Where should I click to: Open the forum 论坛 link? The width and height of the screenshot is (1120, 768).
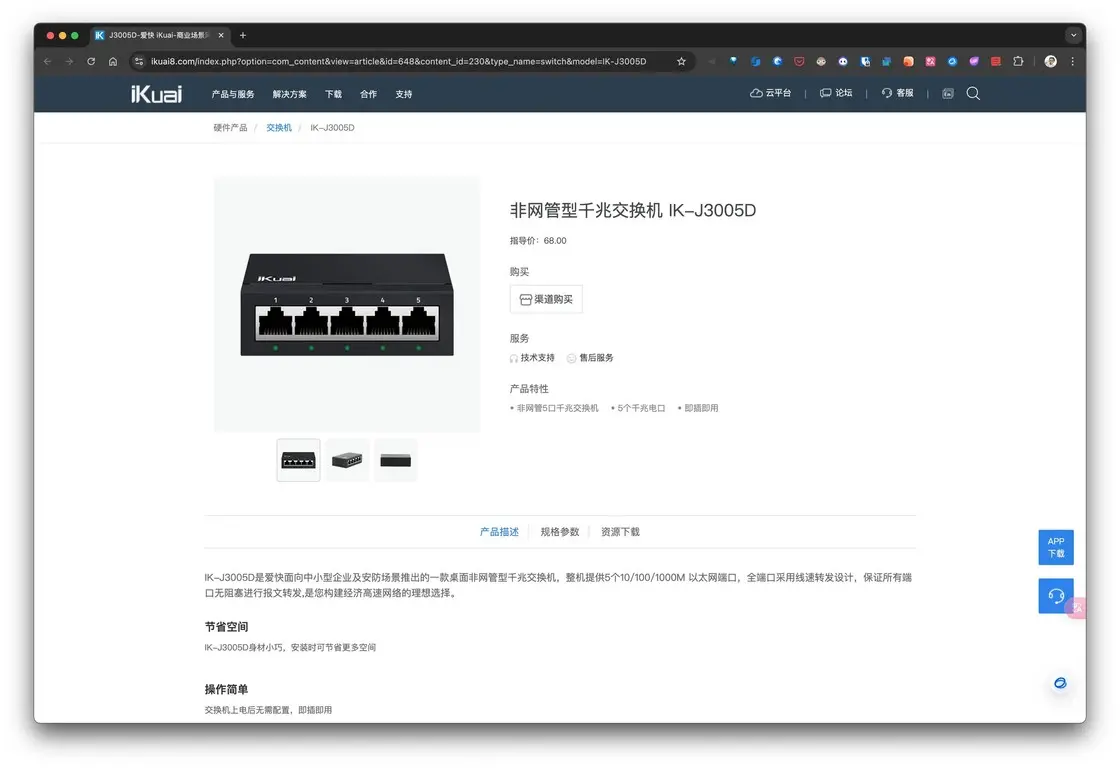836,93
